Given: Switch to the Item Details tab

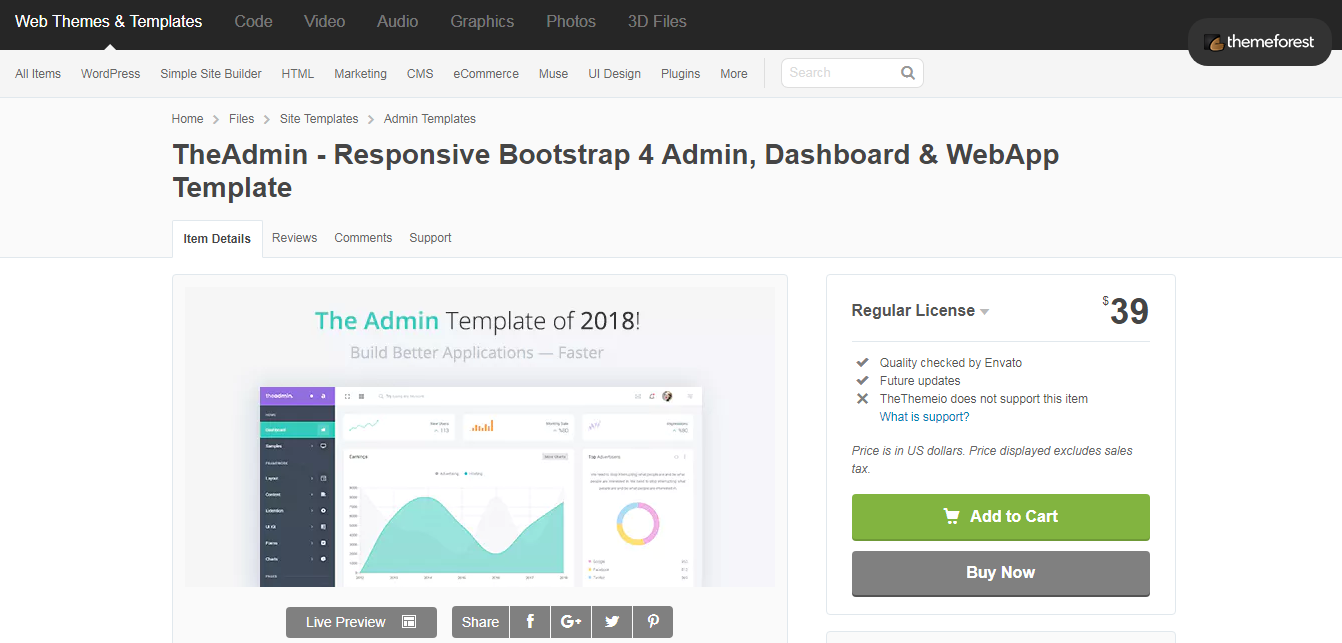Looking at the screenshot, I should [217, 239].
